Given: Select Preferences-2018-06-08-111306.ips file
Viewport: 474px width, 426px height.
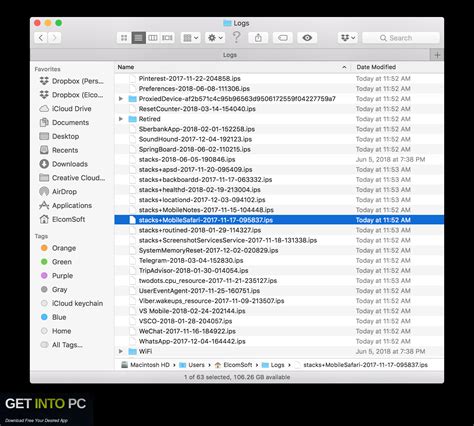Looking at the screenshot, I should pos(279,89).
